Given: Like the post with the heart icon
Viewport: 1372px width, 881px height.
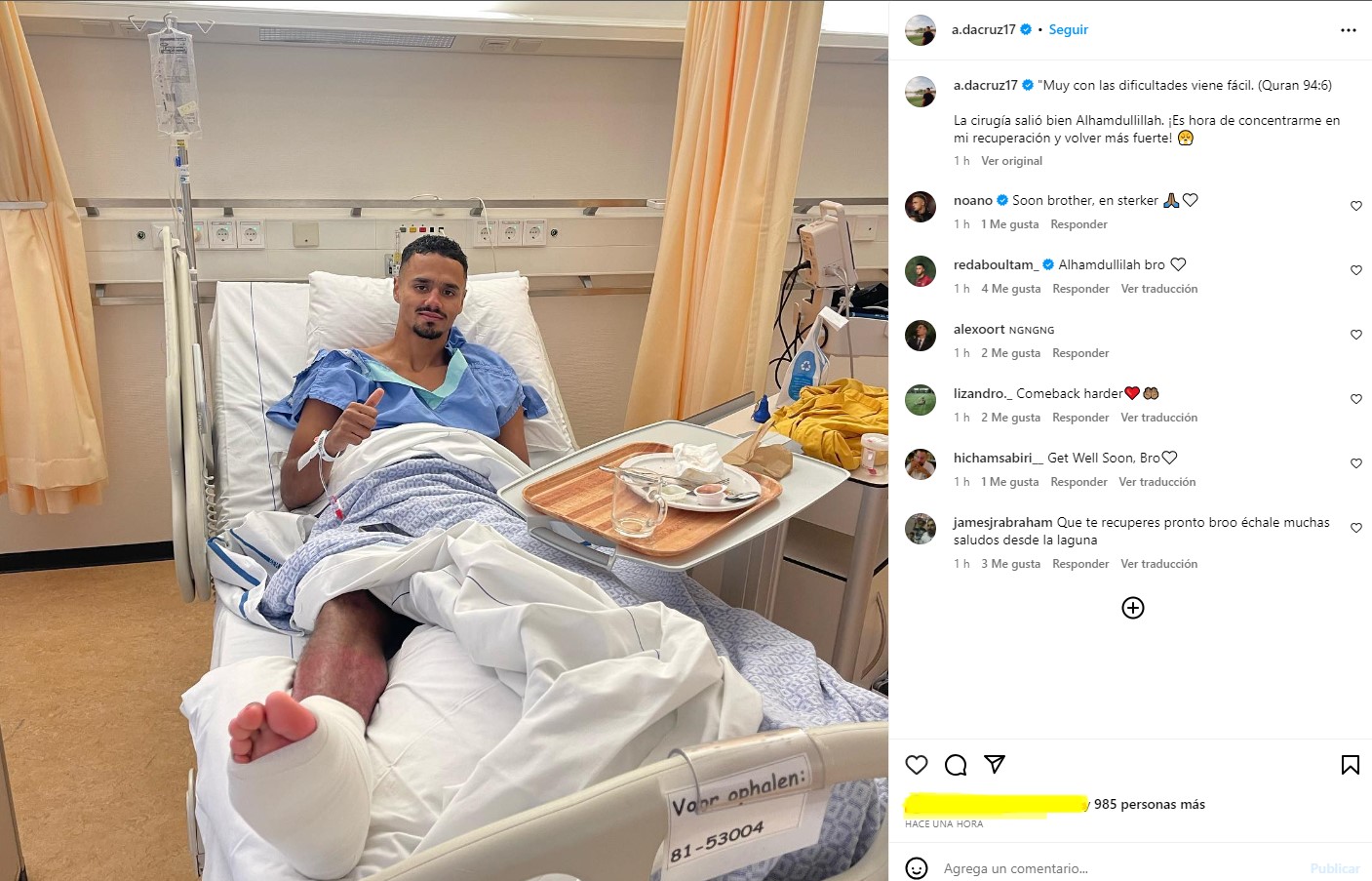Looking at the screenshot, I should click(917, 765).
